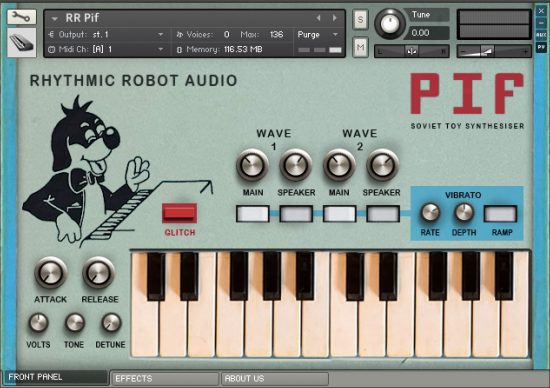Solo the instrument with S button
The height and width of the screenshot is (388, 550).
(x=360, y=19)
